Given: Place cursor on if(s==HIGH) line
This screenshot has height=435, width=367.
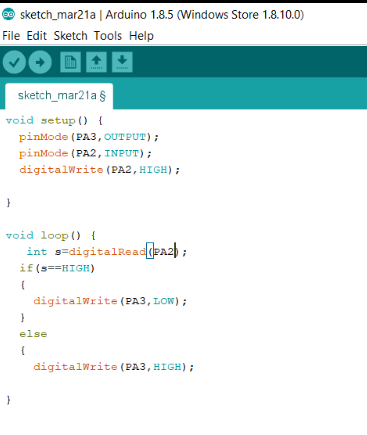Looking at the screenshot, I should [57, 268].
